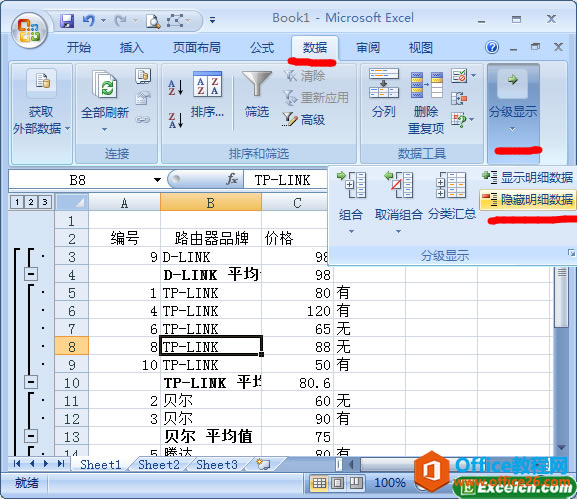Open the Sheet2 worksheet tab
577x499 pixels.
point(159,464)
